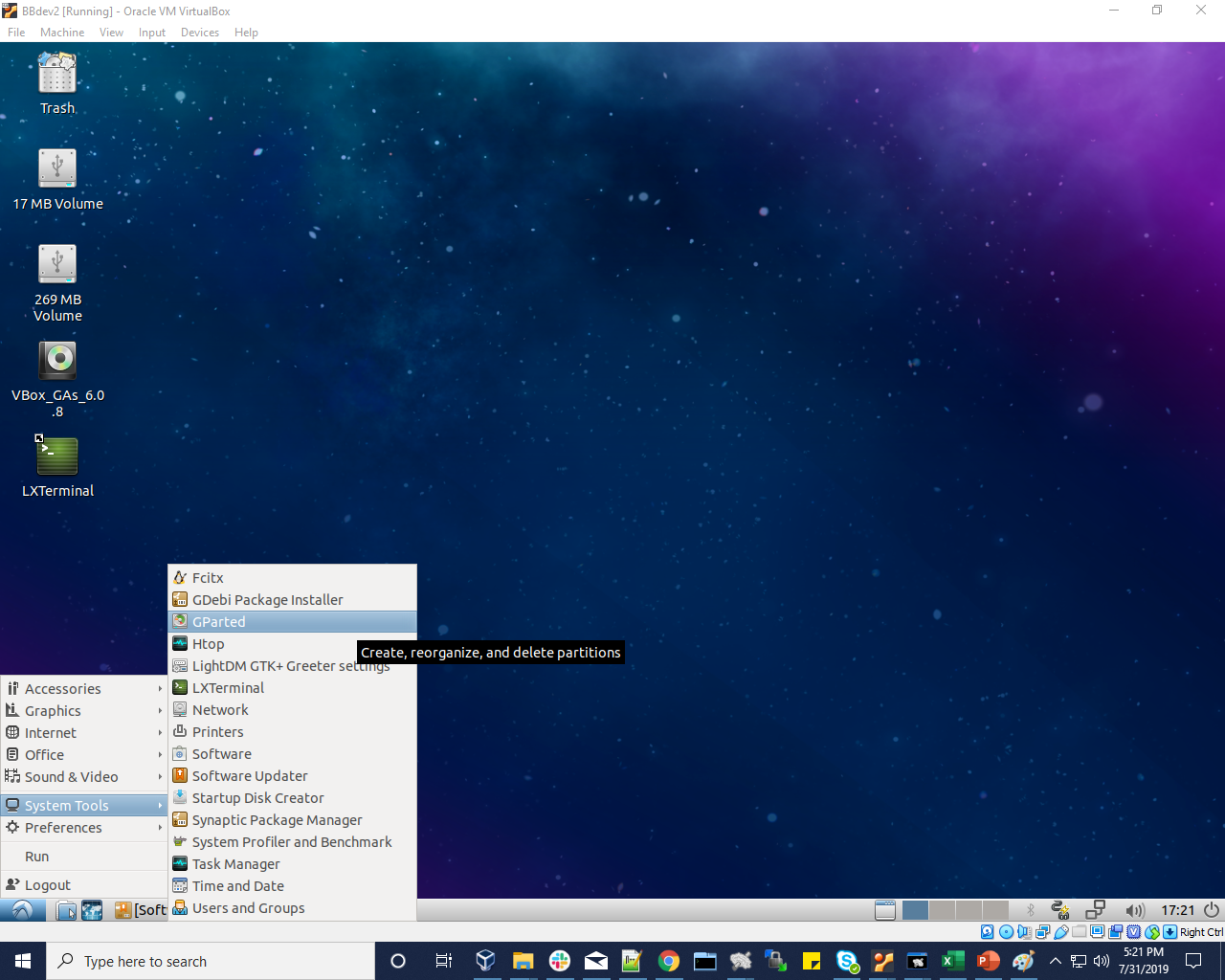Image resolution: width=1225 pixels, height=980 pixels.
Task: Click the LXDE panel volume icon
Action: pos(1134,910)
